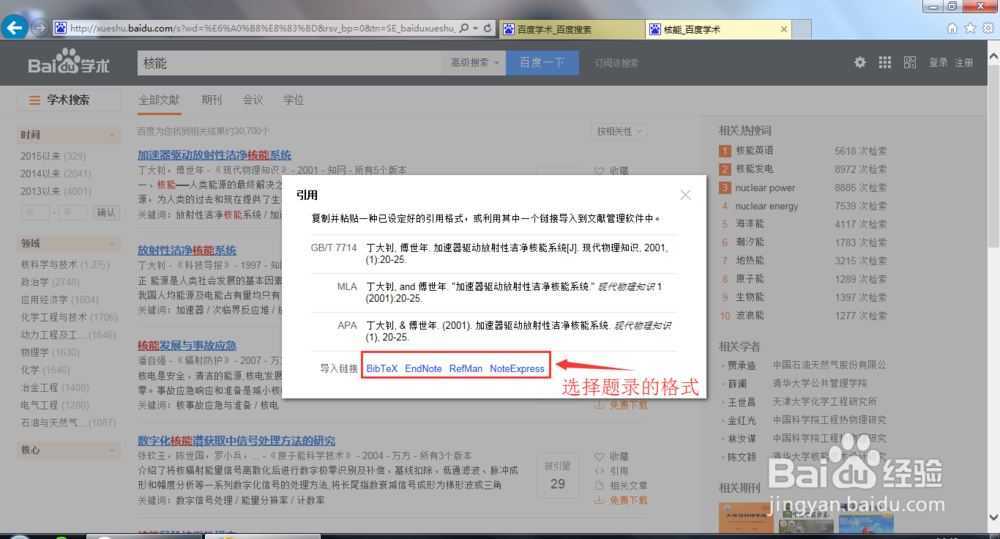Click related scholar 贾承造
Image resolution: width=1000 pixels, height=539 pixels.
[742, 366]
